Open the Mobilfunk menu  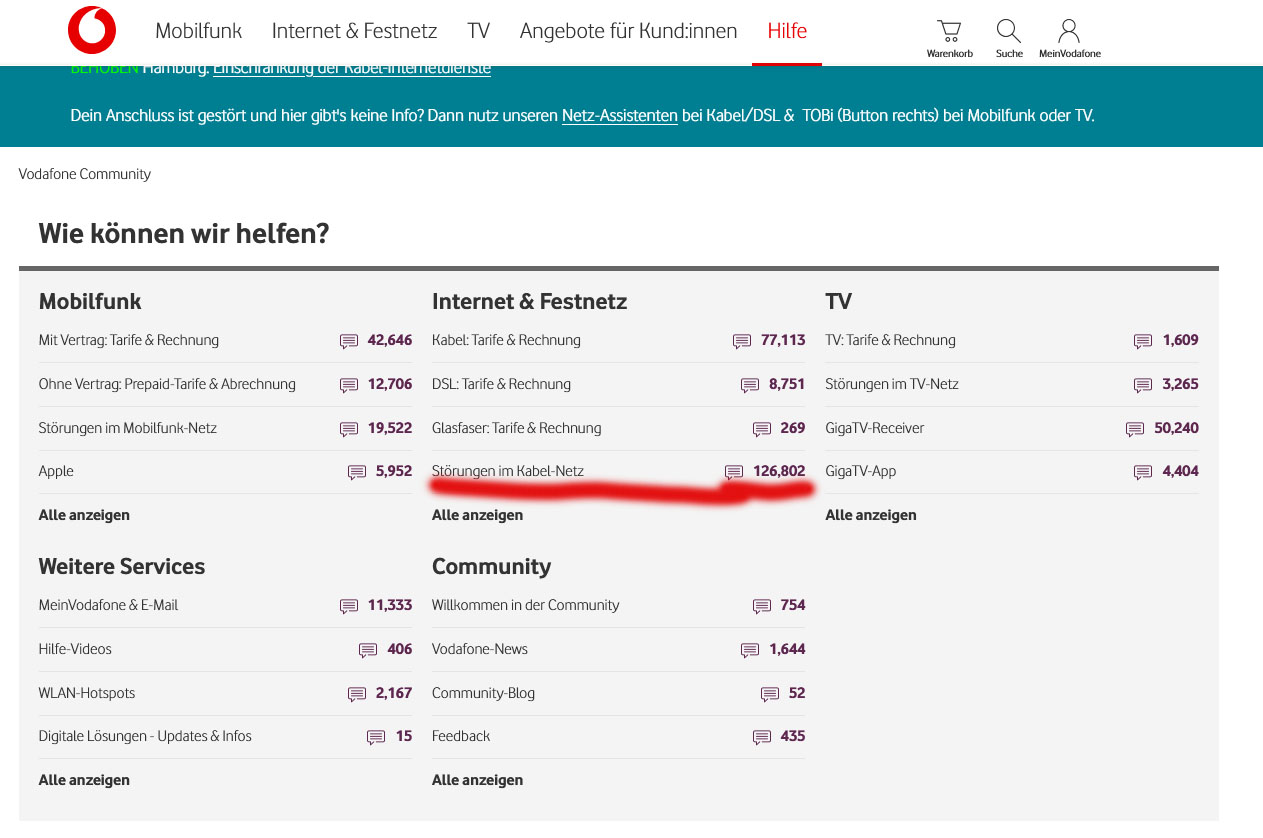point(198,31)
